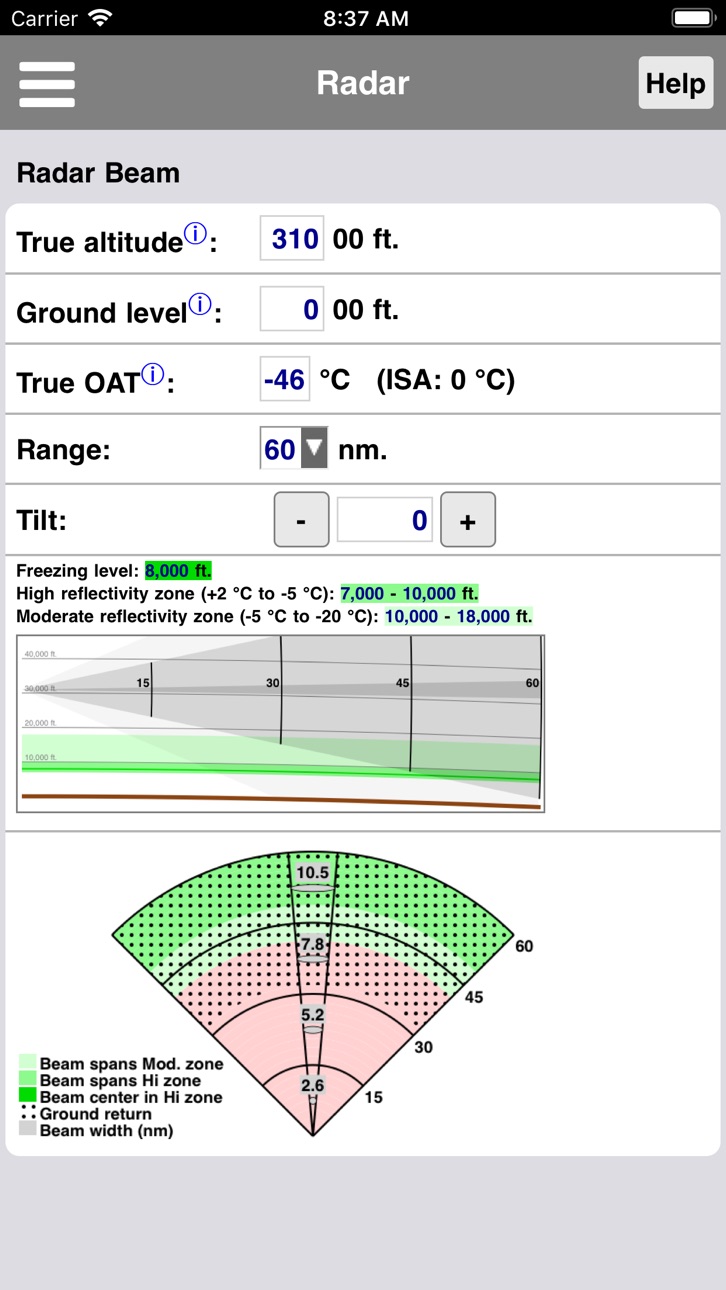Edit the Tilt value field
Screen dimensions: 726x1290
(385, 520)
